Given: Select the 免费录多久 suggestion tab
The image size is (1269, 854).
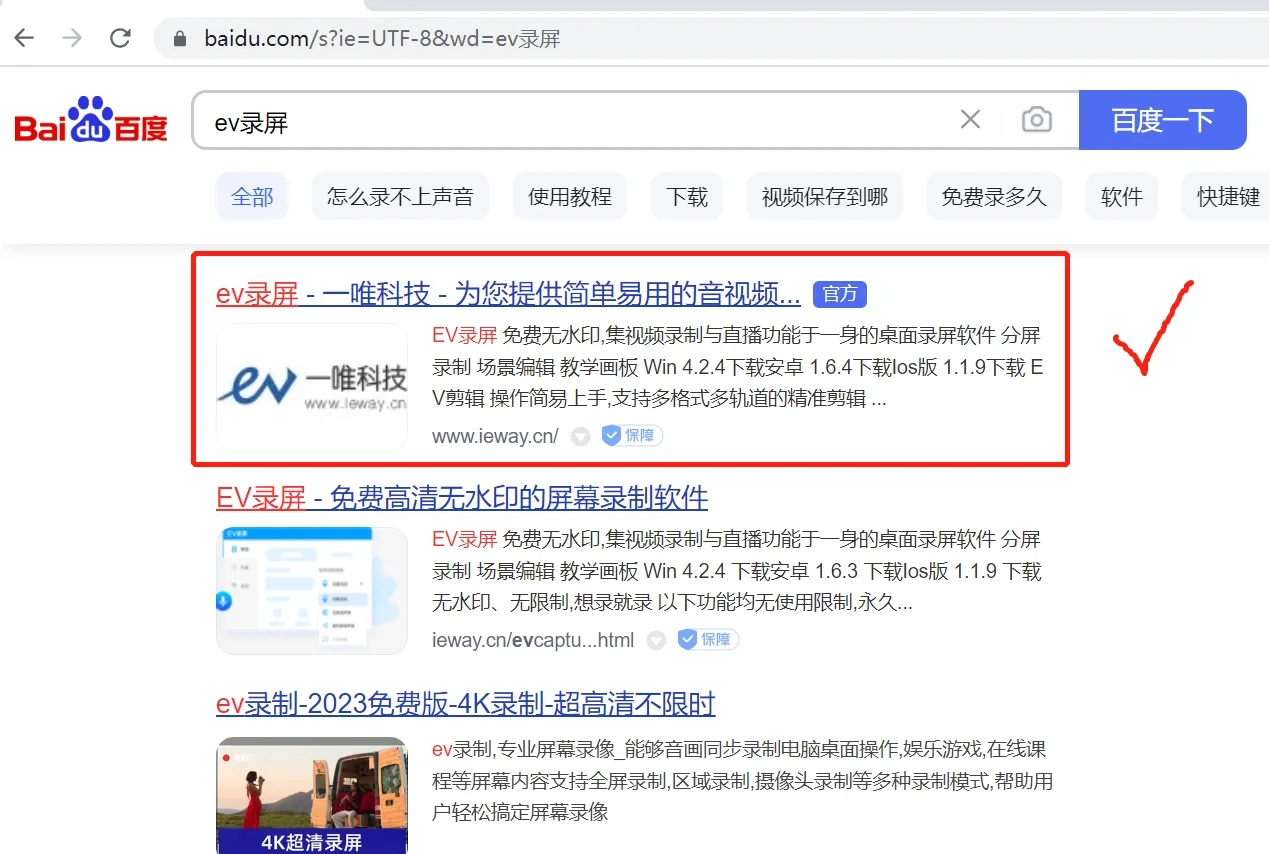Looking at the screenshot, I should point(994,197).
